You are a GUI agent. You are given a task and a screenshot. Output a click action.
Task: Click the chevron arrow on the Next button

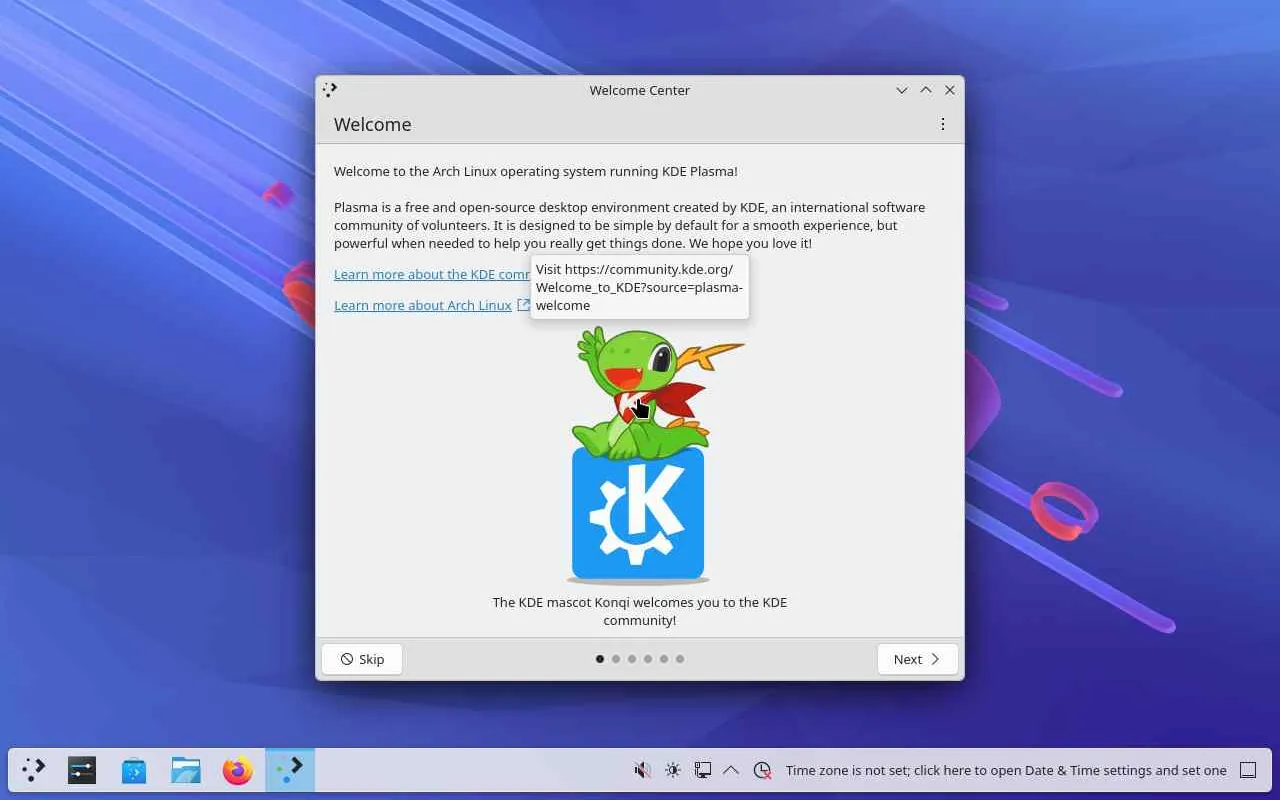coord(935,659)
